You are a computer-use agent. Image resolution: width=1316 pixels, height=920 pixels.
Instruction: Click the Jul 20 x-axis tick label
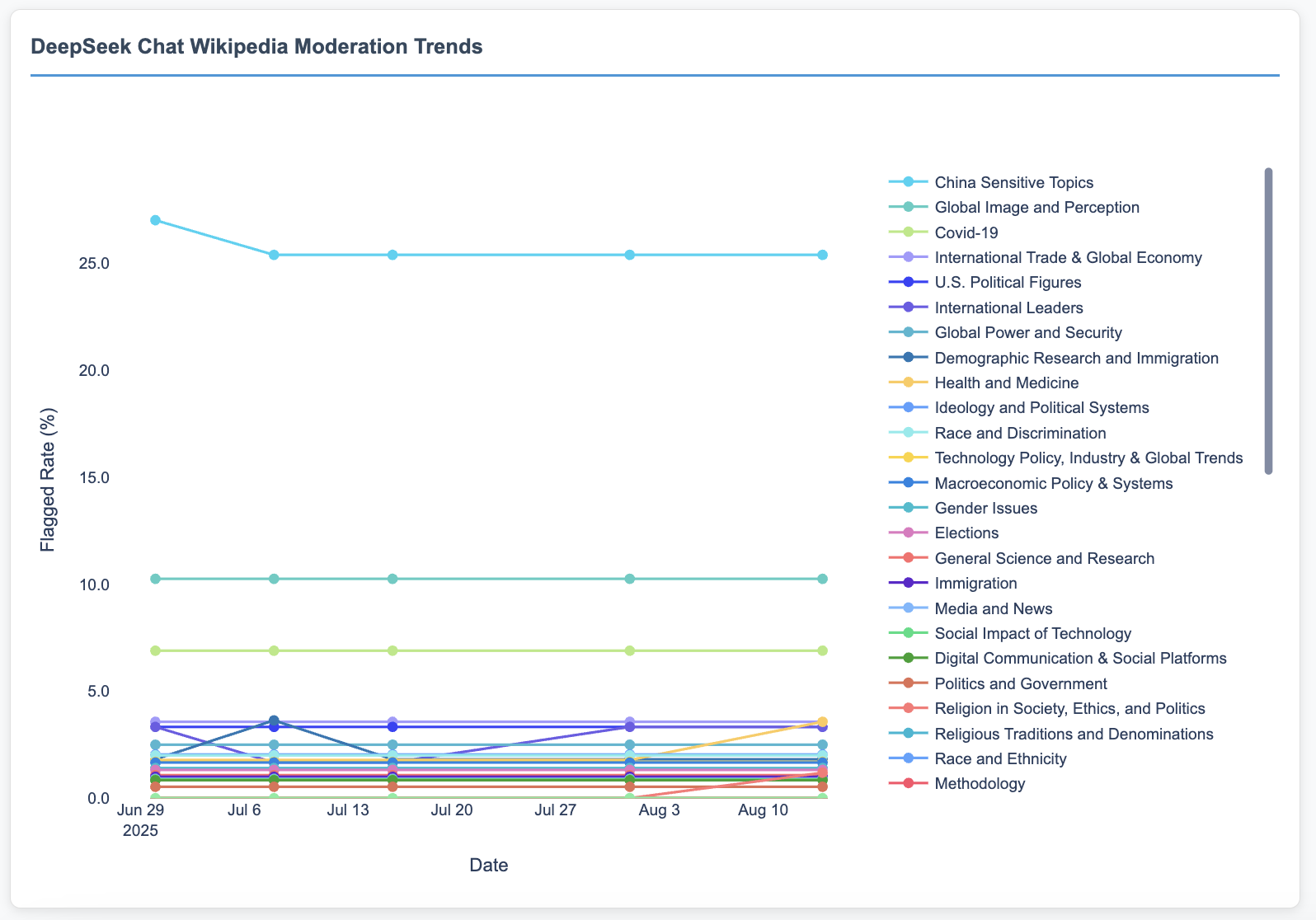click(452, 810)
